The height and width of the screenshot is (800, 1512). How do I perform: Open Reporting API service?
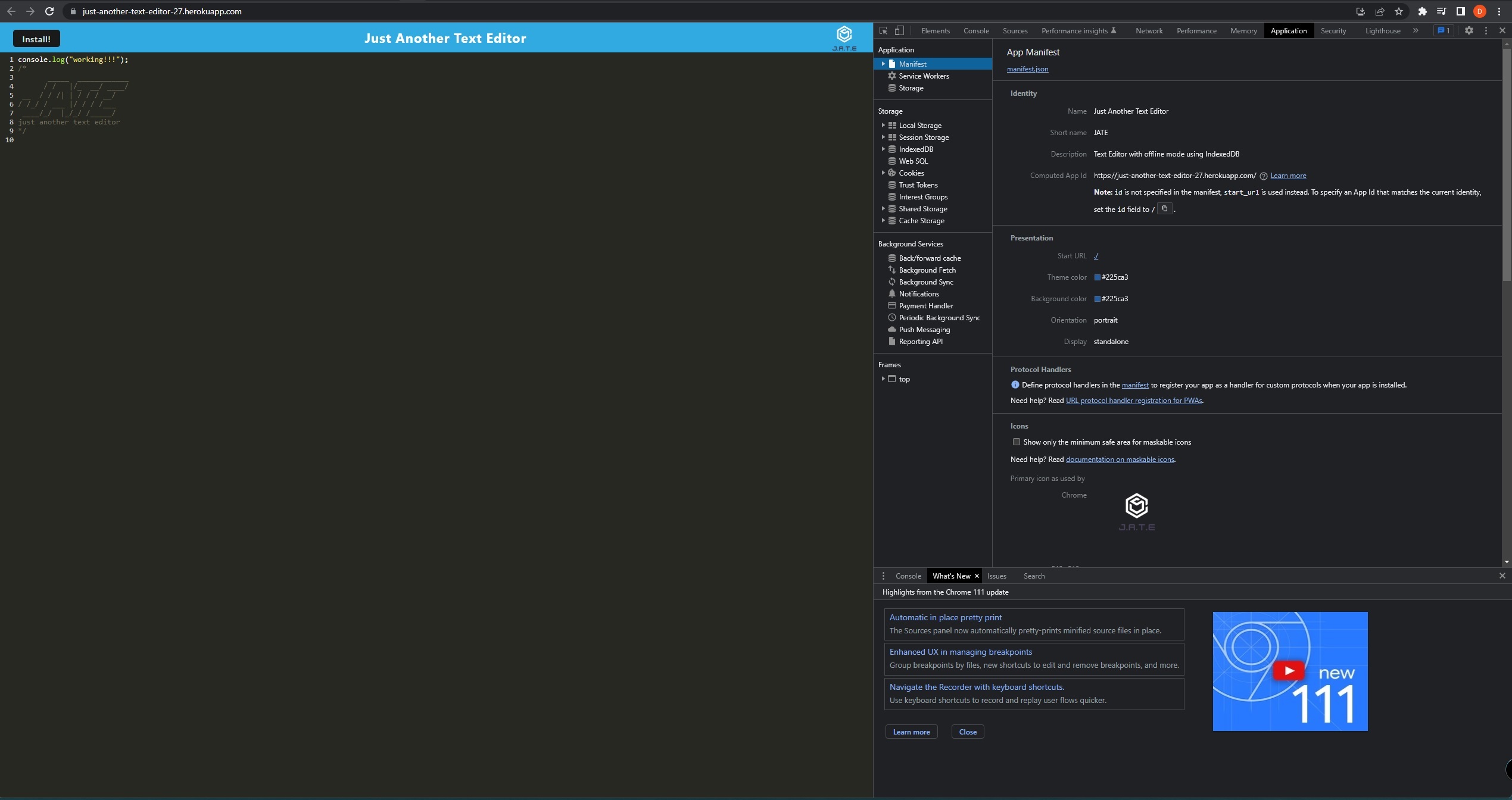[920, 342]
